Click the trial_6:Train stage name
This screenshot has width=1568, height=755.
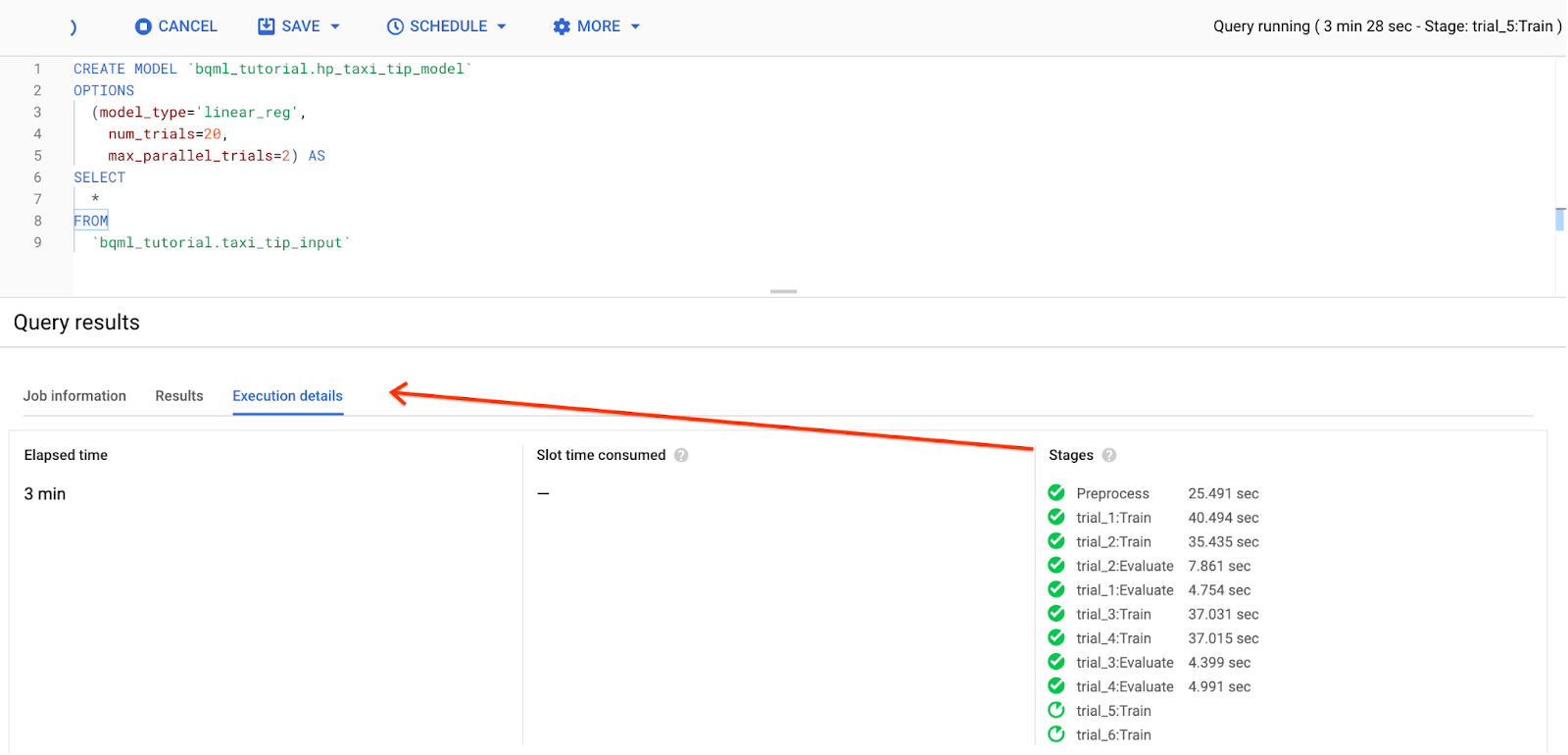point(1113,734)
